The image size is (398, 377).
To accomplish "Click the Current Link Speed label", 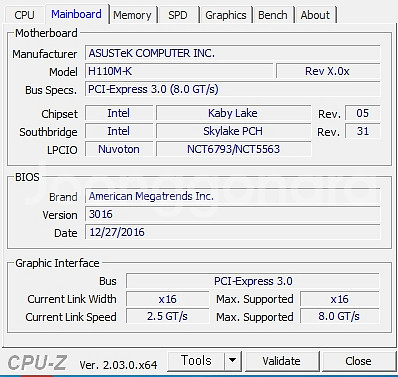I will [71, 317].
